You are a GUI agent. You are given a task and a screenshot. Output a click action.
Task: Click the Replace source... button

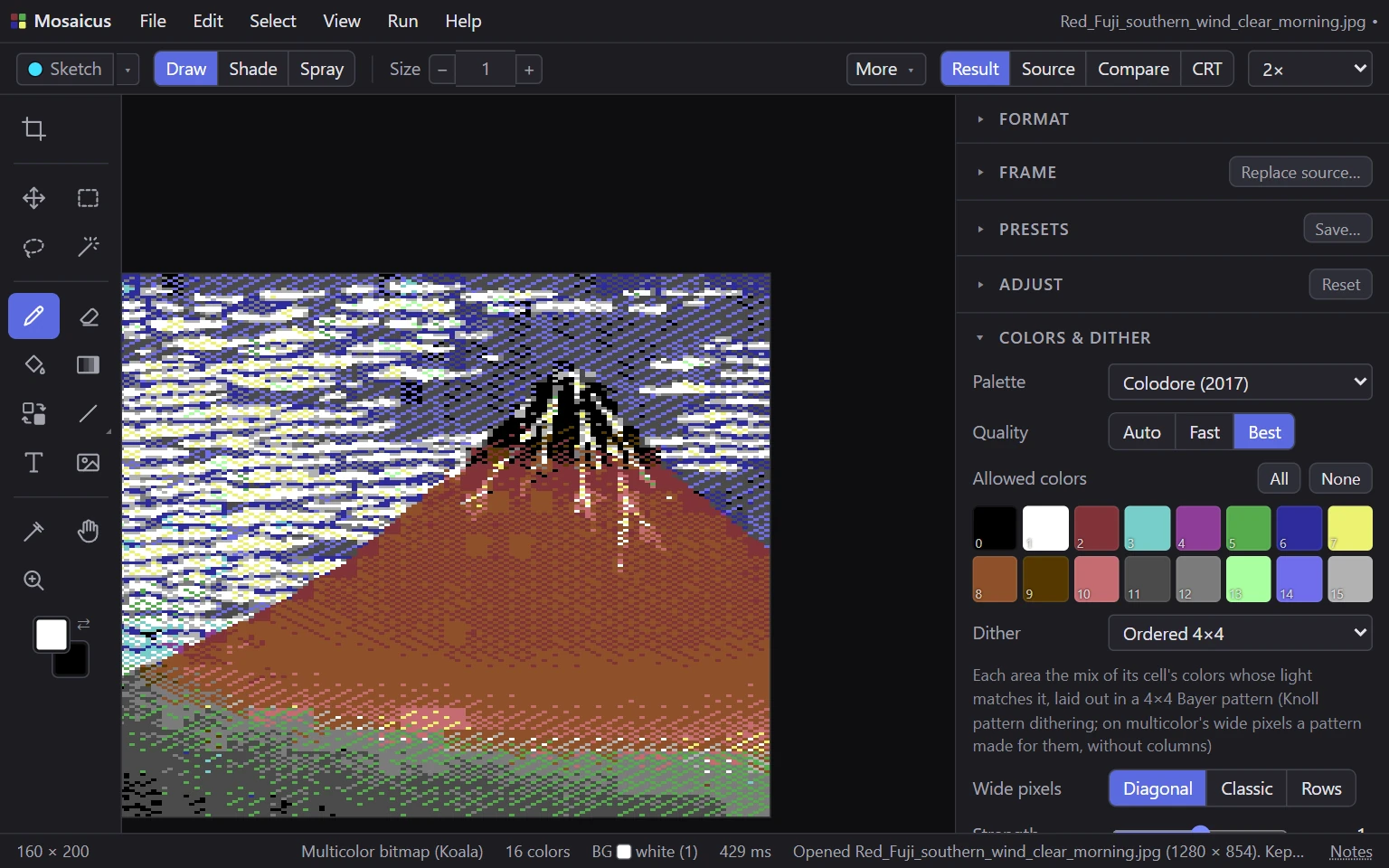pos(1300,172)
